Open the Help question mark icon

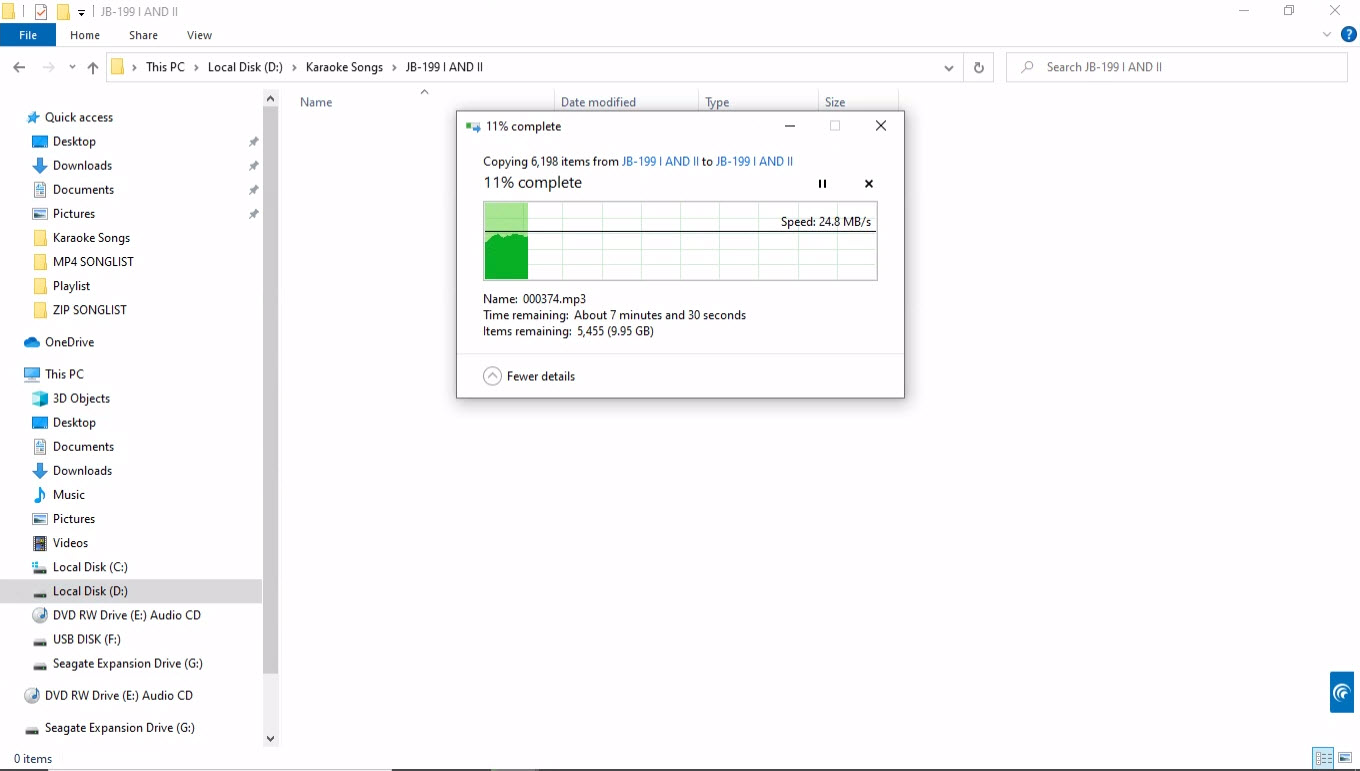coord(1348,35)
